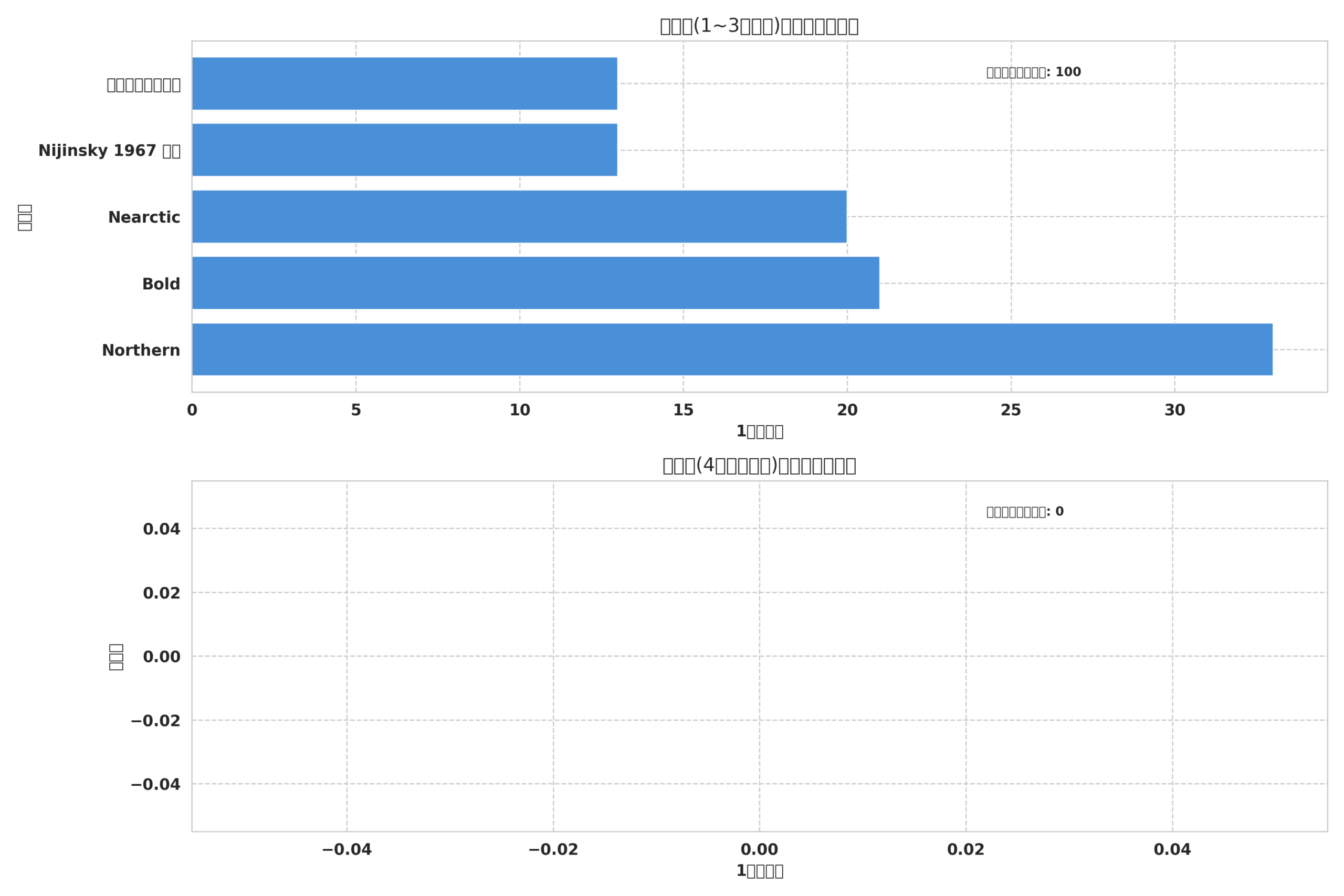Image resolution: width=1344 pixels, height=896 pixels.
Task: Click y-axis tick "0.04" on bottom chart
Action: point(162,529)
